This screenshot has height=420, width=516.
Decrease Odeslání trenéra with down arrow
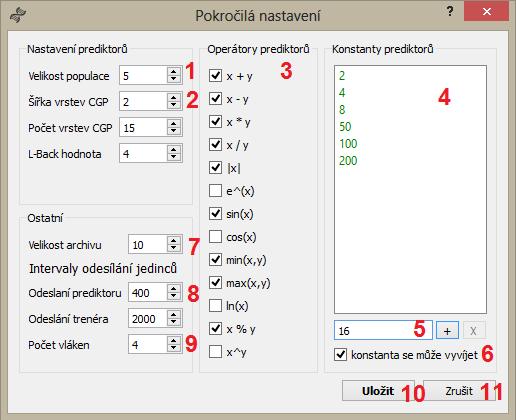(174, 322)
